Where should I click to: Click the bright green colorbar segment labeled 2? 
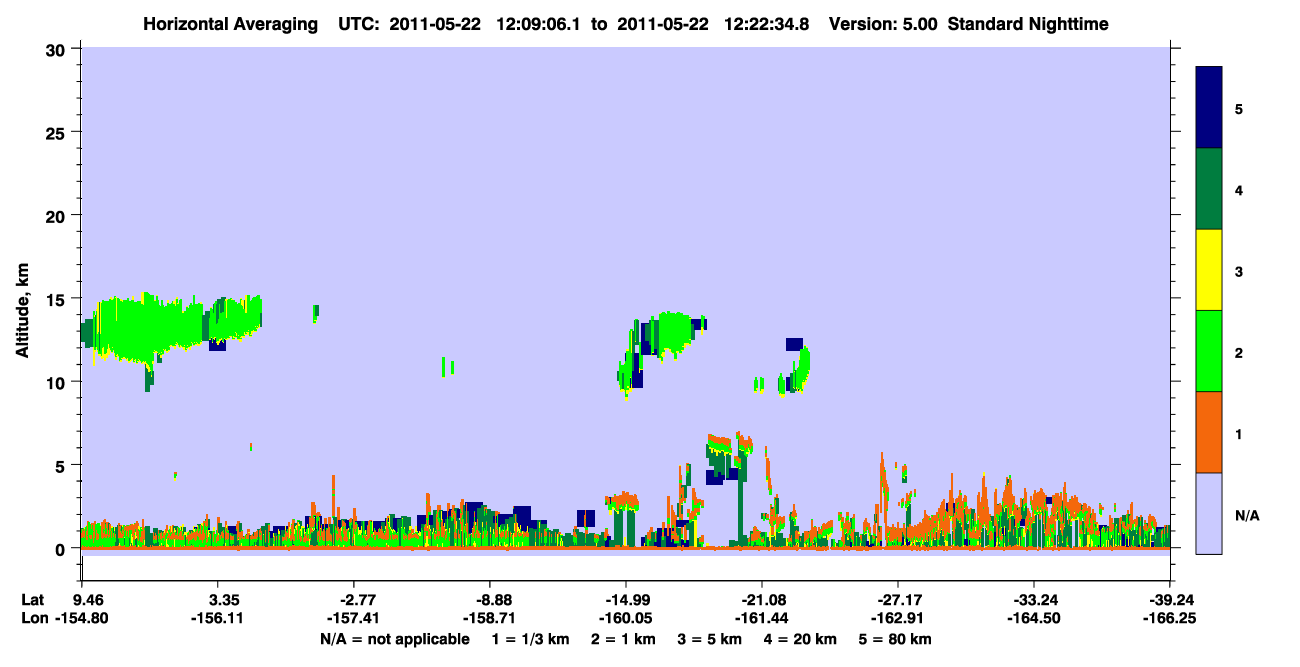(1209, 351)
